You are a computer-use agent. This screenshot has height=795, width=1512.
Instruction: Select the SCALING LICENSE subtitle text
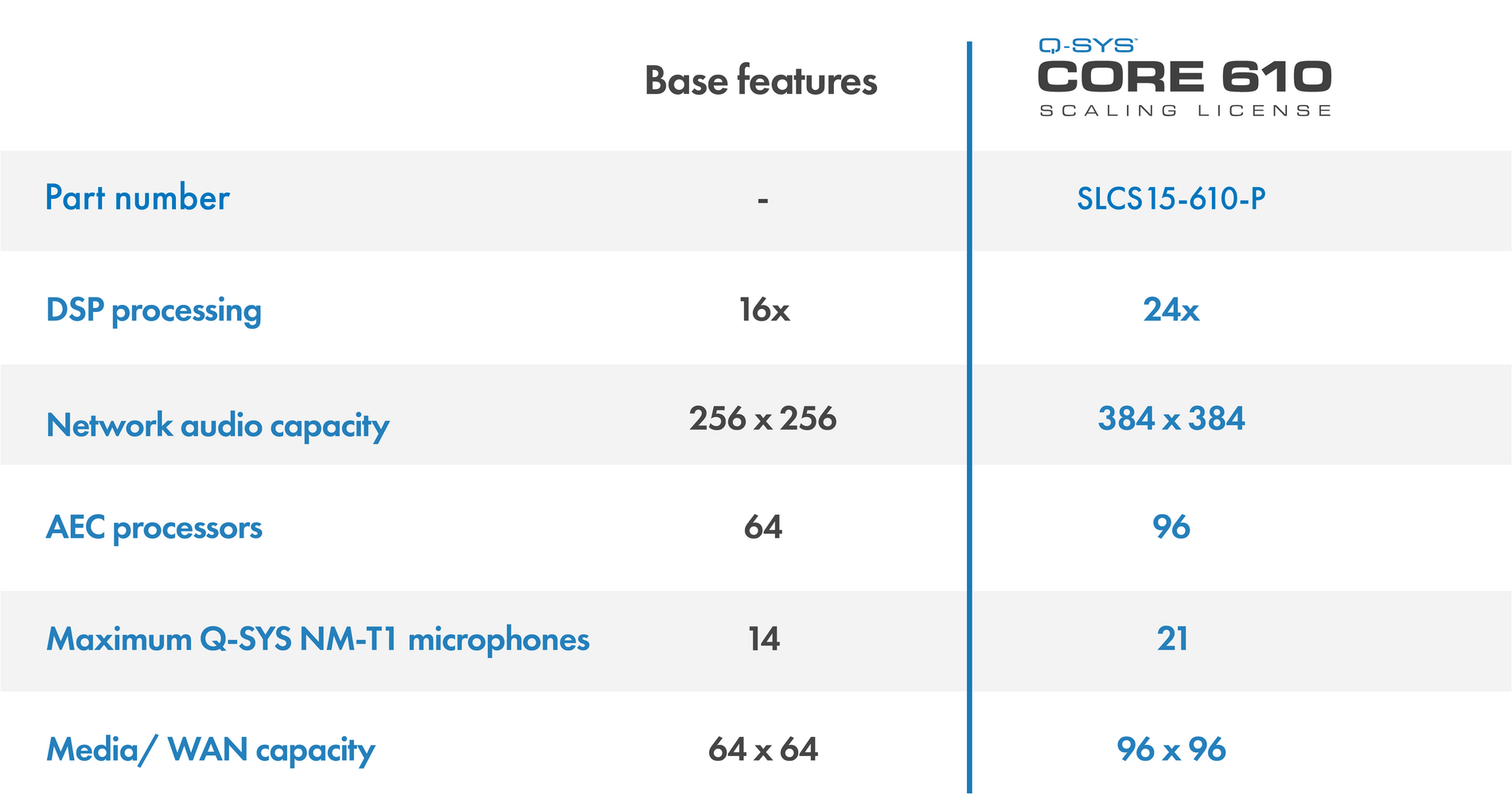click(x=1184, y=111)
